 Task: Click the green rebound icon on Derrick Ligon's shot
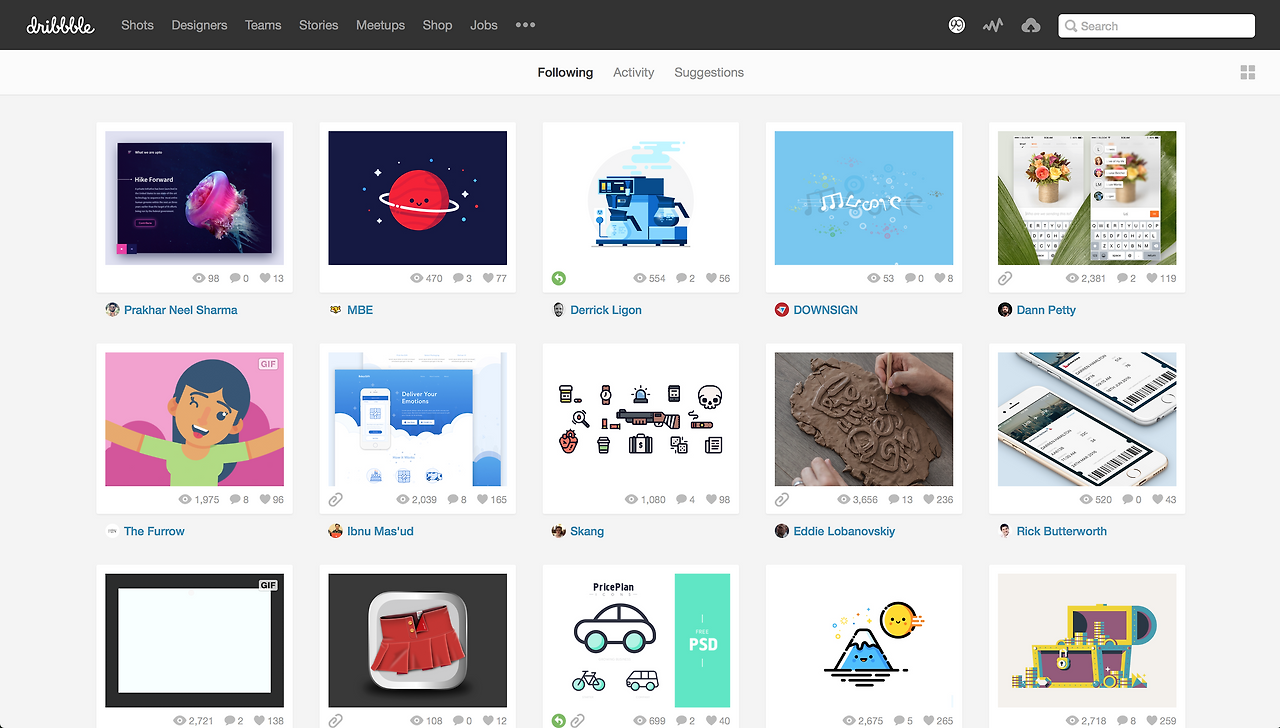click(x=559, y=278)
